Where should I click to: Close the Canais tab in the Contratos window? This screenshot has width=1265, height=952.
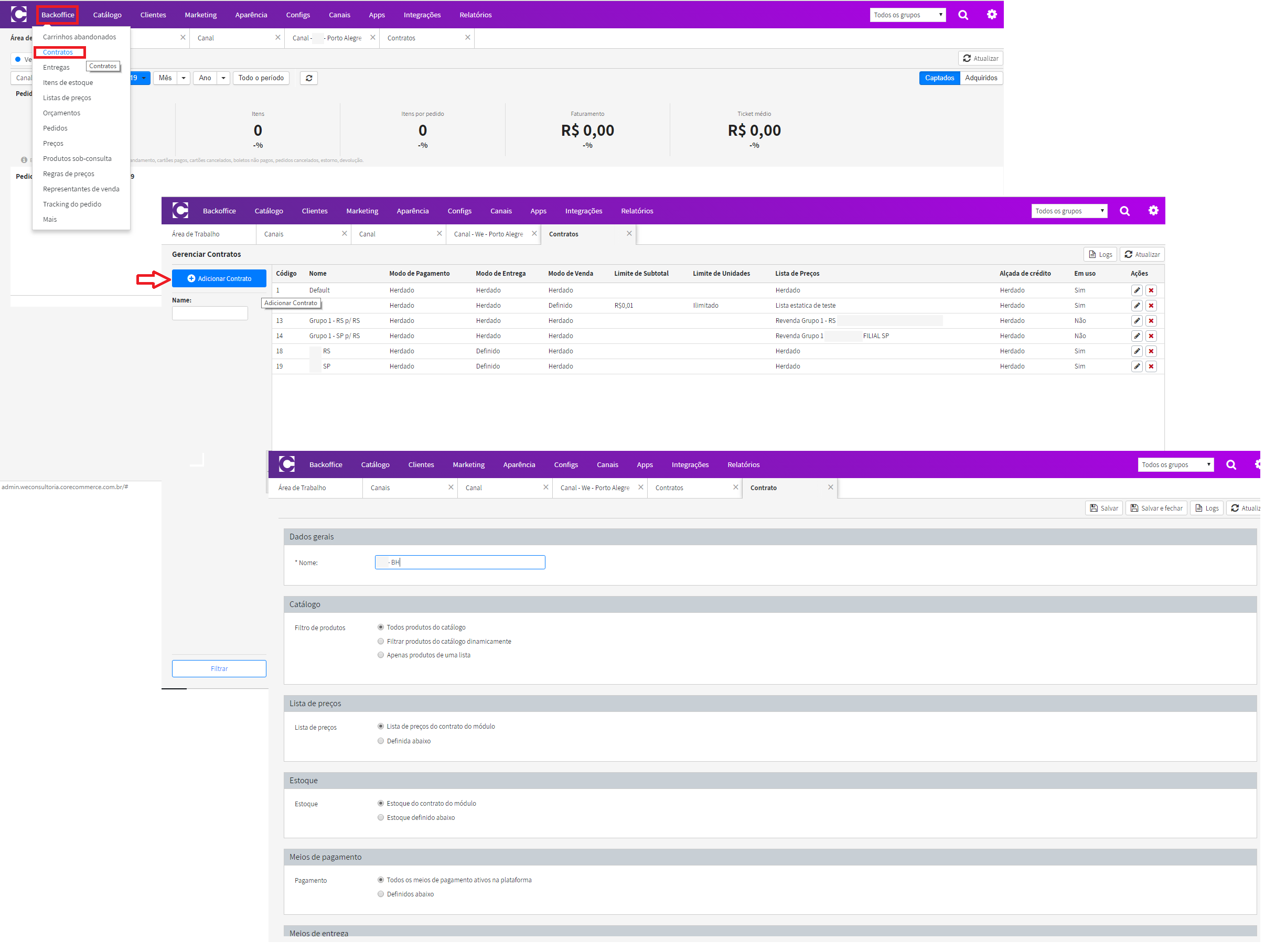[344, 234]
